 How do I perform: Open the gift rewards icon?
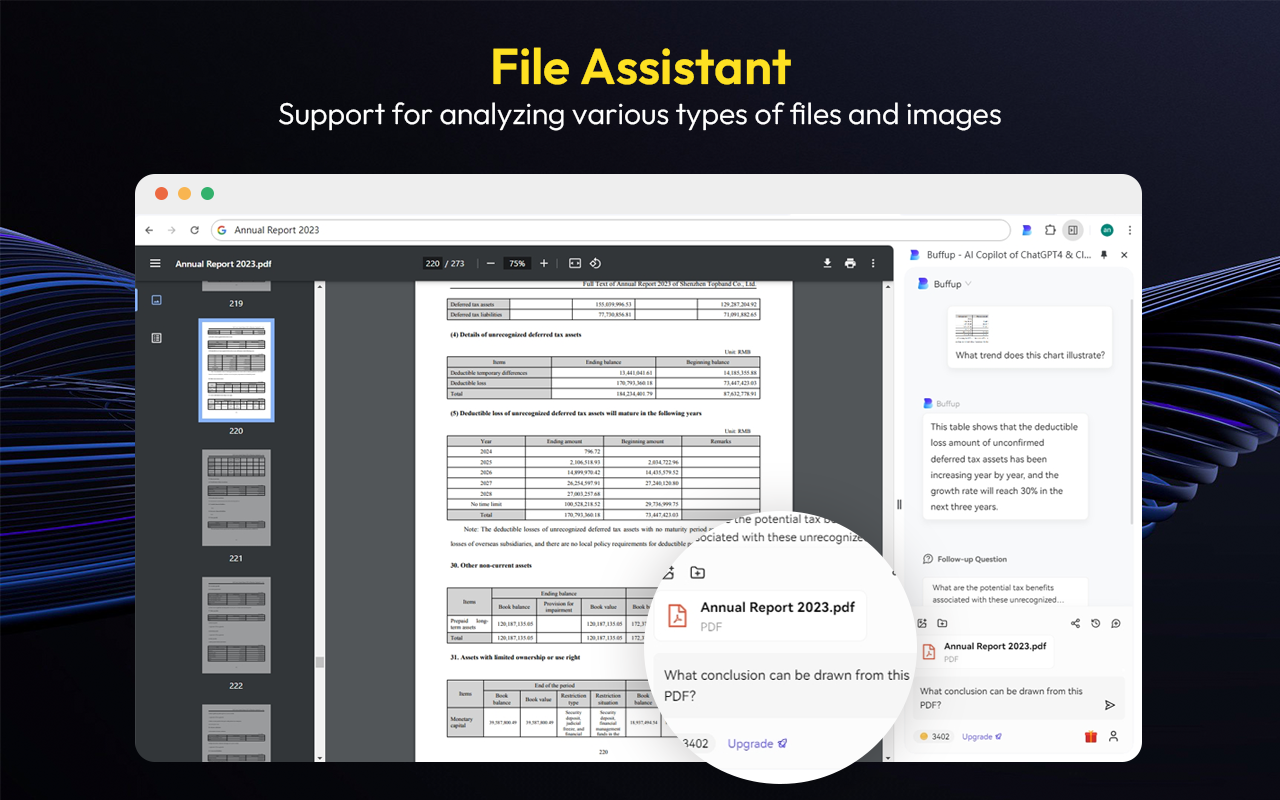[1090, 737]
